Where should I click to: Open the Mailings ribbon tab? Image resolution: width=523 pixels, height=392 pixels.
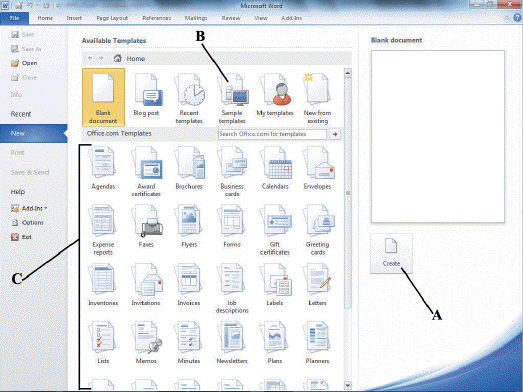pyautogui.click(x=196, y=18)
